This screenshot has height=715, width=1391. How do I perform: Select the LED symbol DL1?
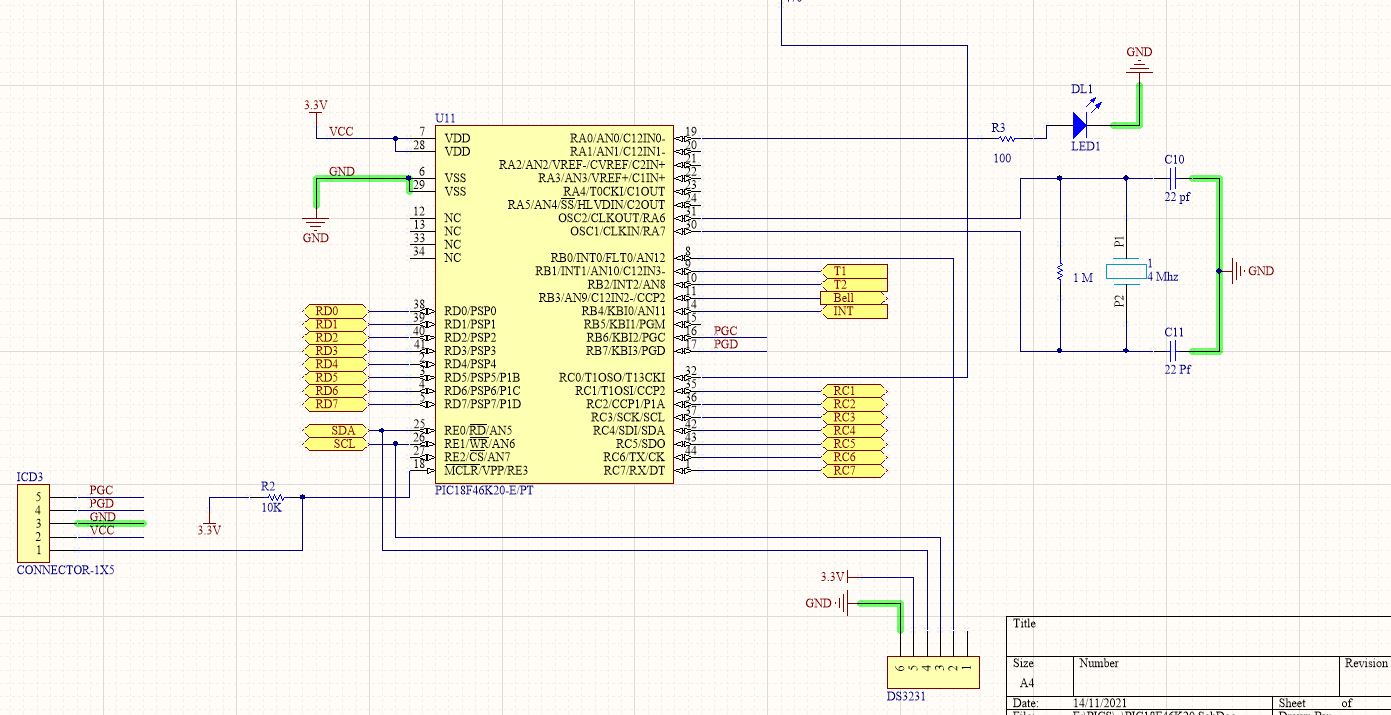click(x=1079, y=125)
